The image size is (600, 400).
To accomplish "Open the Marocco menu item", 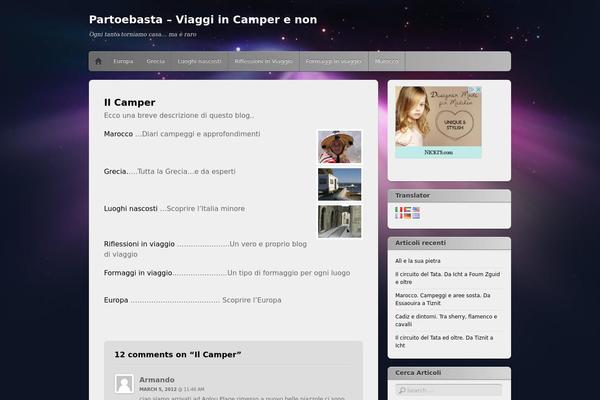I will pyautogui.click(x=386, y=61).
